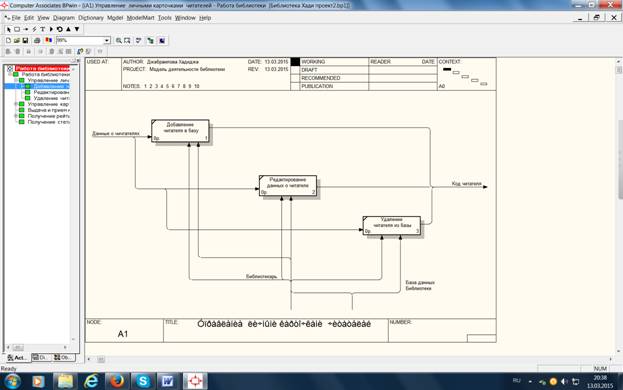
Task: Print the diagram using the printer icon
Action: [37, 41]
